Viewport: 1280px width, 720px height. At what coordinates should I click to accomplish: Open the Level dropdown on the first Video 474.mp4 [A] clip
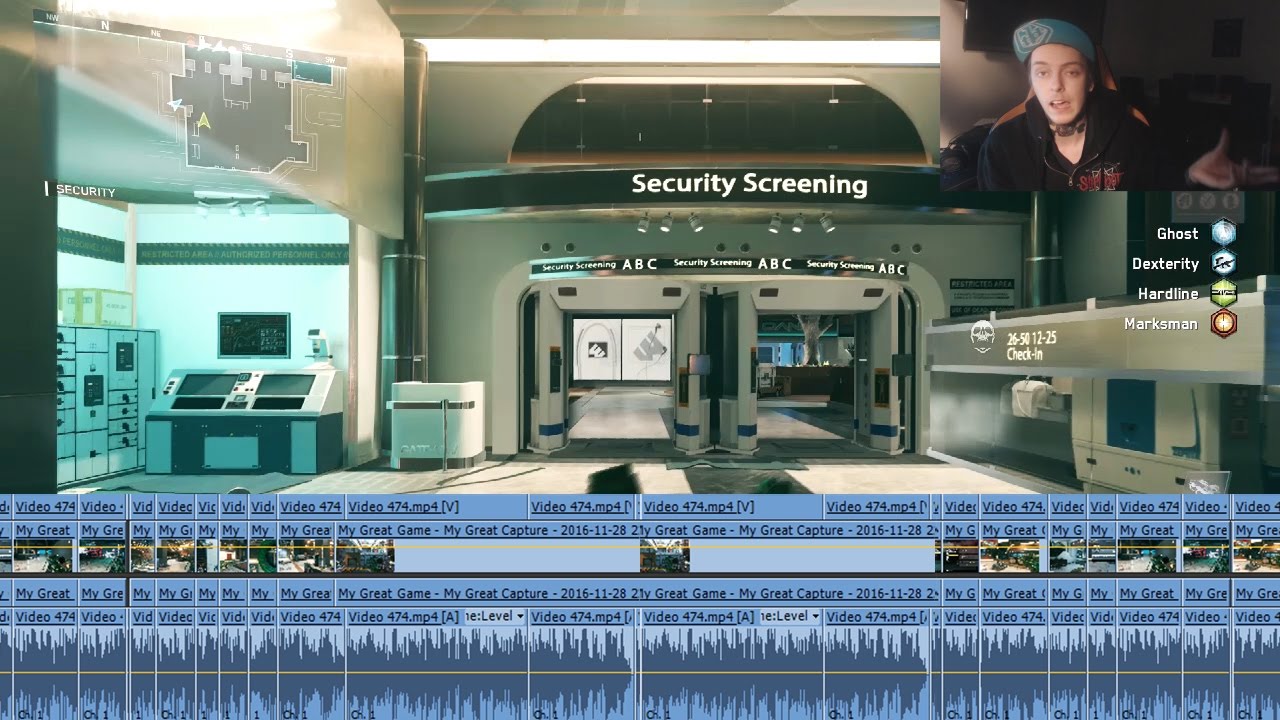[493, 617]
